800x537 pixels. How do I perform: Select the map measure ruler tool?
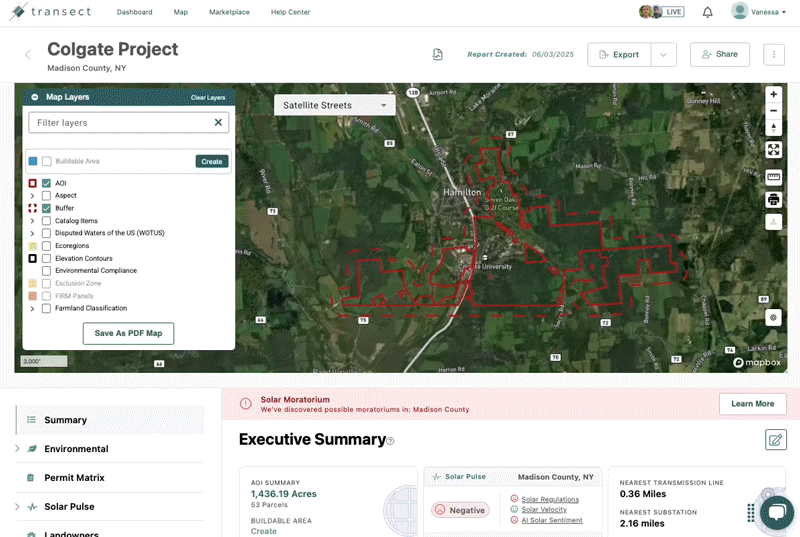(773, 177)
